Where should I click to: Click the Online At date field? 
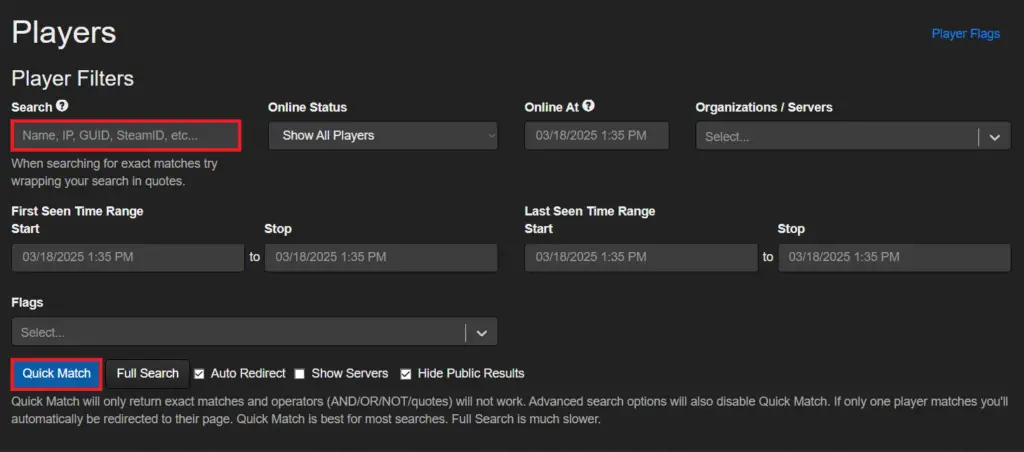pyautogui.click(x=597, y=136)
